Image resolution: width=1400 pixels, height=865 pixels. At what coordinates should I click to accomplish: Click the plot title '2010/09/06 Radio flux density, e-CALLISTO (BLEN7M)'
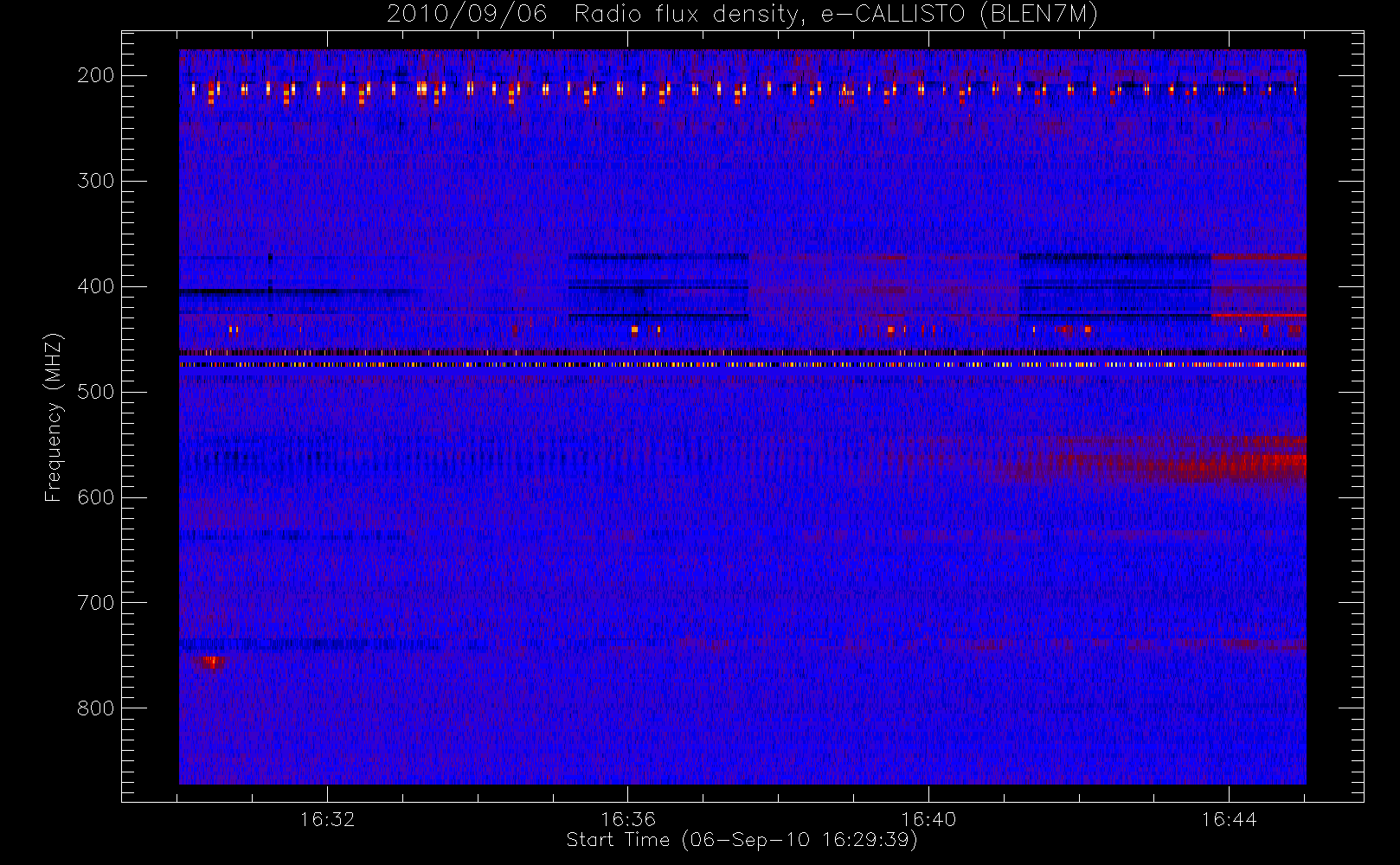742,15
